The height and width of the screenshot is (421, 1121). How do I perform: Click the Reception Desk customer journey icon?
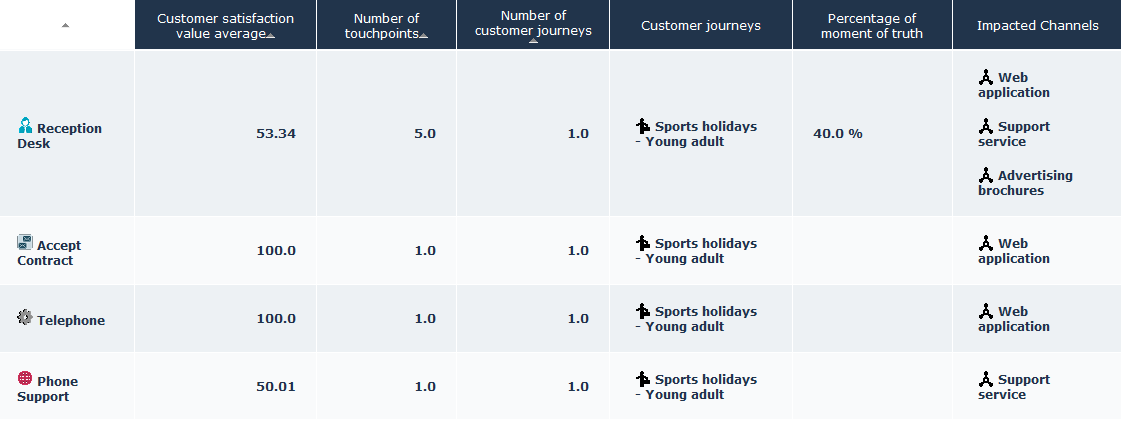(x=643, y=126)
